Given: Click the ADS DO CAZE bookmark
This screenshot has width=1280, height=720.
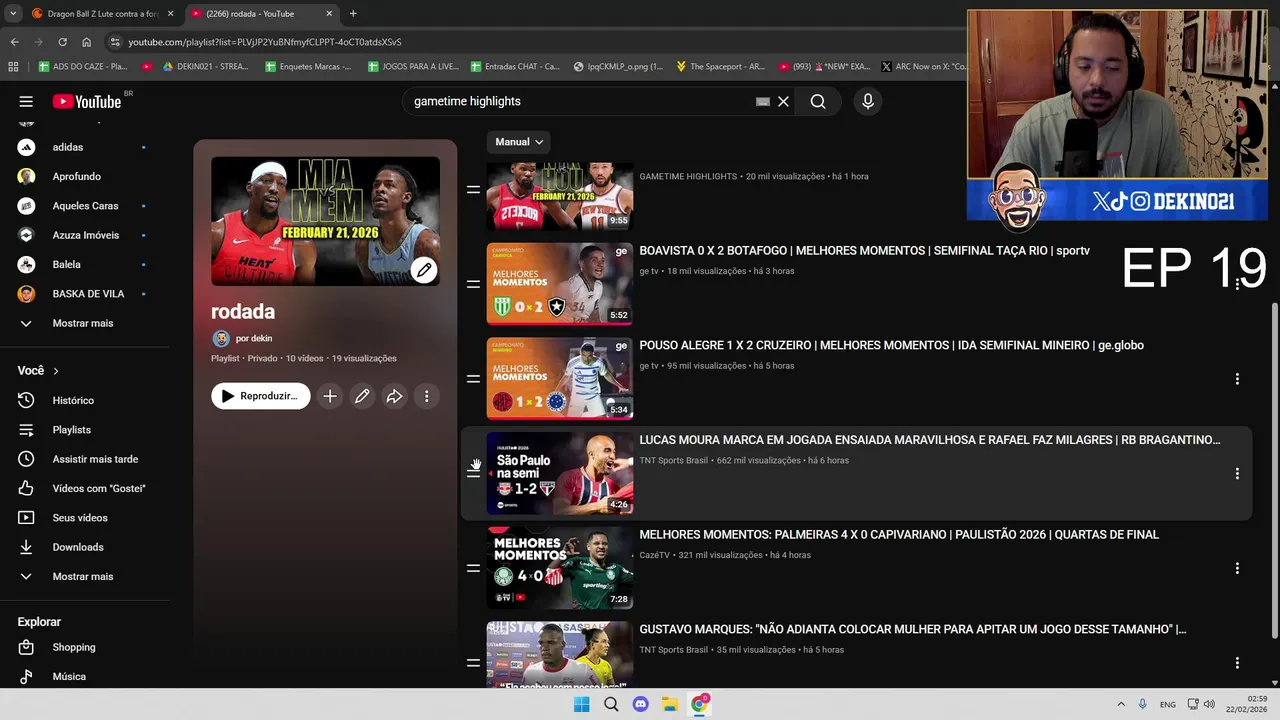Looking at the screenshot, I should click(82, 66).
